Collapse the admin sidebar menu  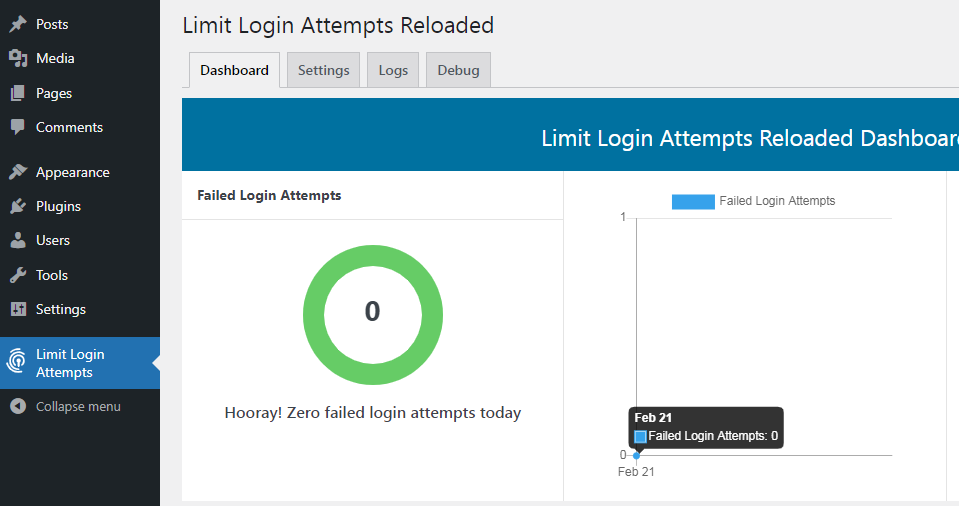[x=78, y=406]
